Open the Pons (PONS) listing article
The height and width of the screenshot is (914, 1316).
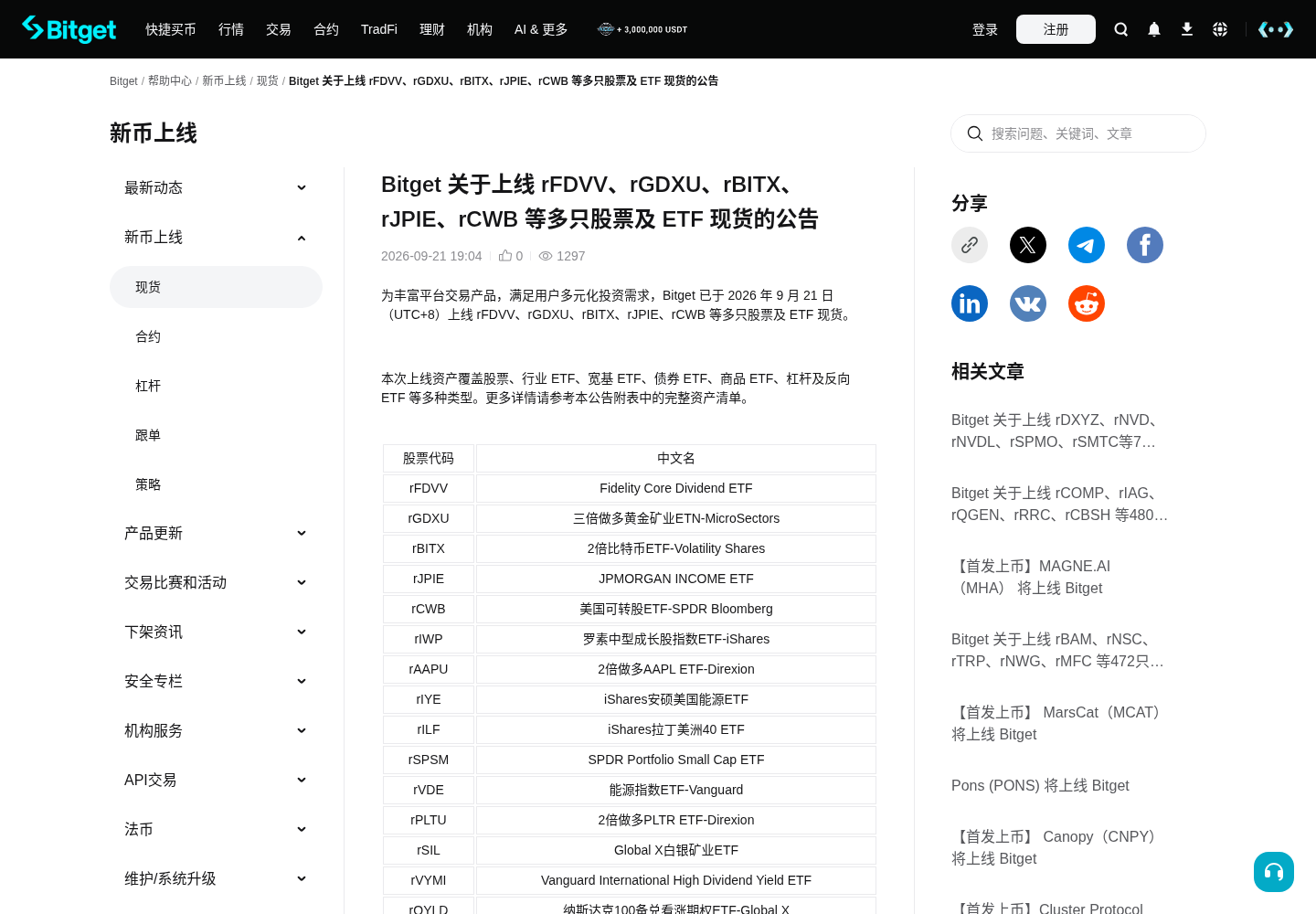click(1040, 785)
